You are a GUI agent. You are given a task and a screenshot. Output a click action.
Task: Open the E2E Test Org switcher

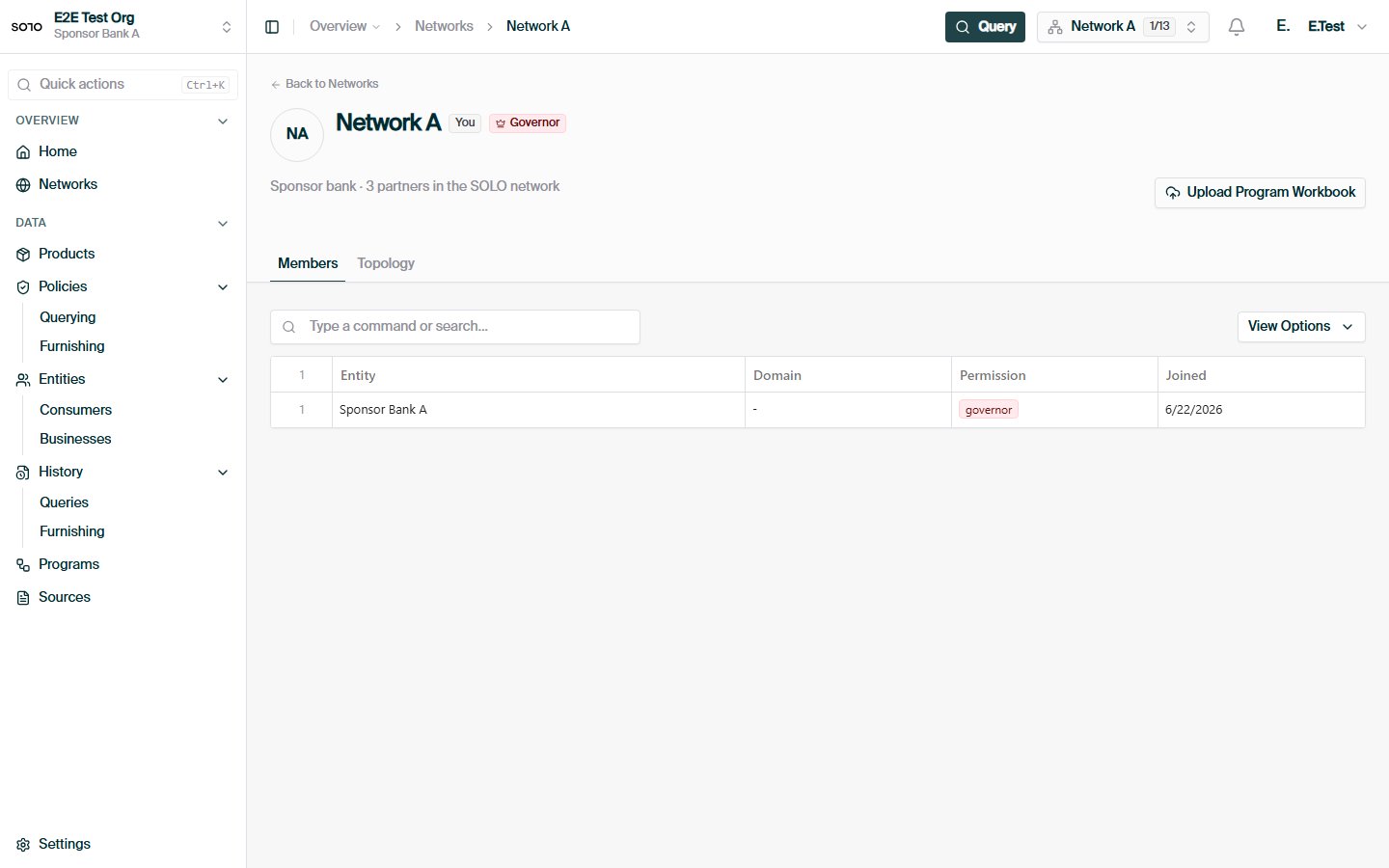pos(123,26)
